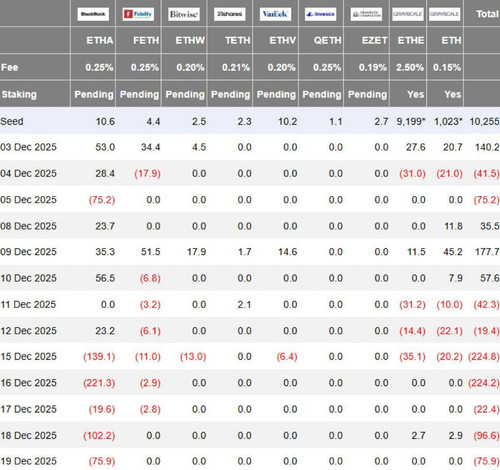The width and height of the screenshot is (500, 470).
Task: Click the 08 Dec 2025 date label
Action: pos(28,226)
